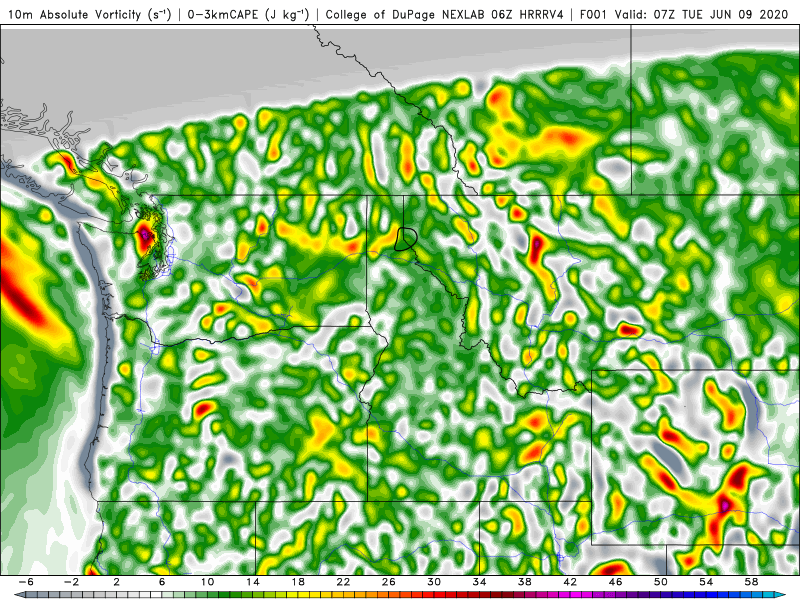Click the '10' color scale label
The image size is (800, 600).
pyautogui.click(x=207, y=582)
